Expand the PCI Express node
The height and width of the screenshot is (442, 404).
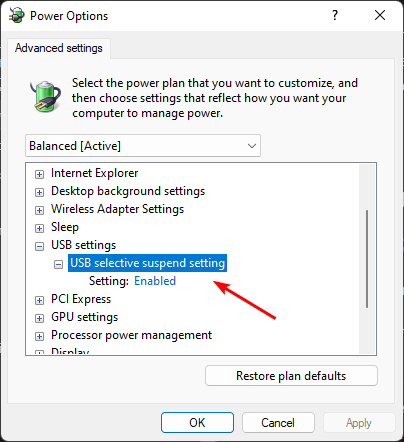point(39,300)
